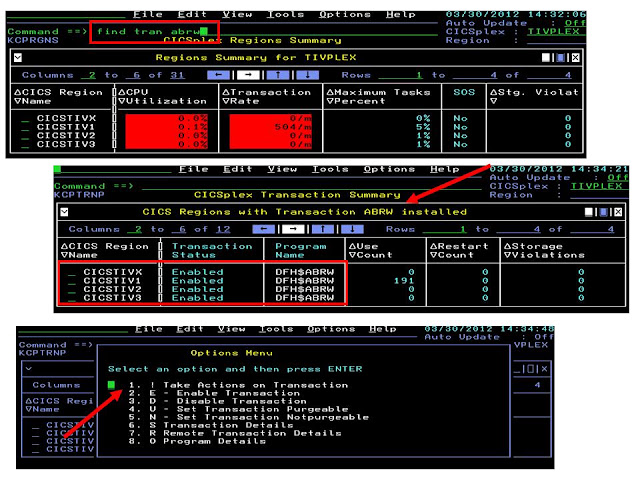The image size is (640, 480).
Task: Click up arrow in Regions Summary for TIVPLEX
Action: click(x=278, y=75)
